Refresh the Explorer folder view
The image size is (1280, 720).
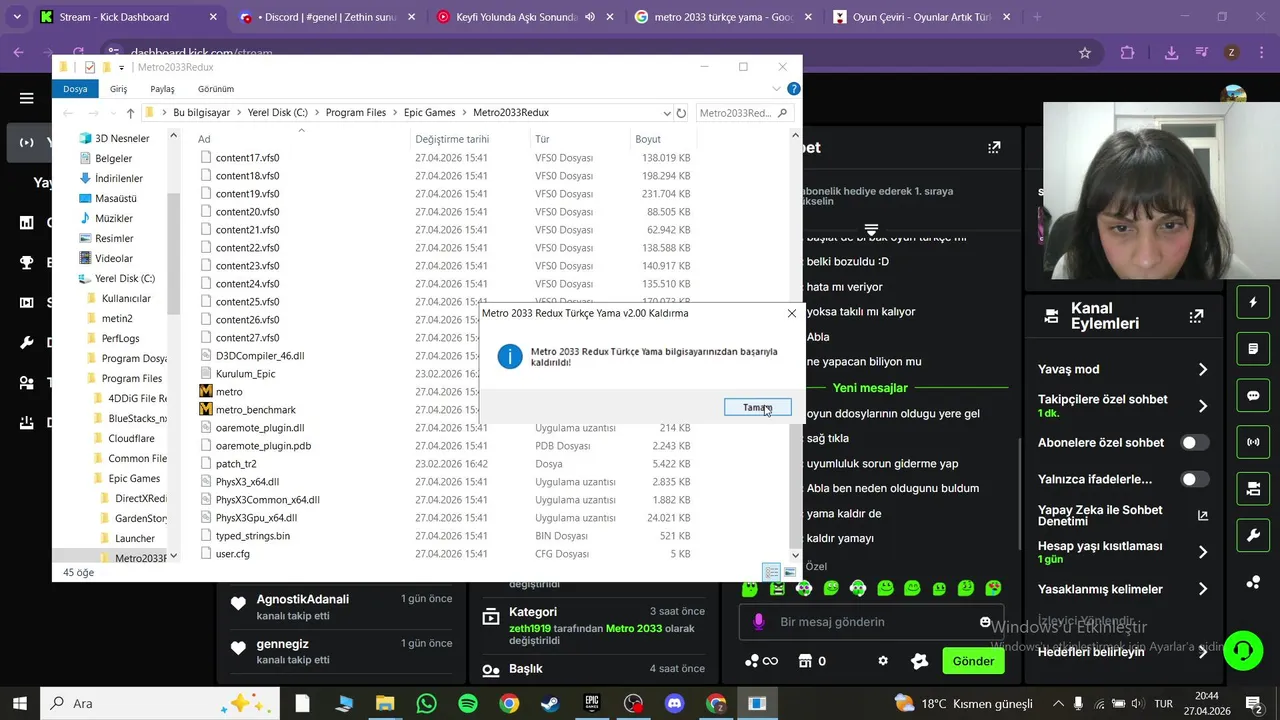[681, 113]
